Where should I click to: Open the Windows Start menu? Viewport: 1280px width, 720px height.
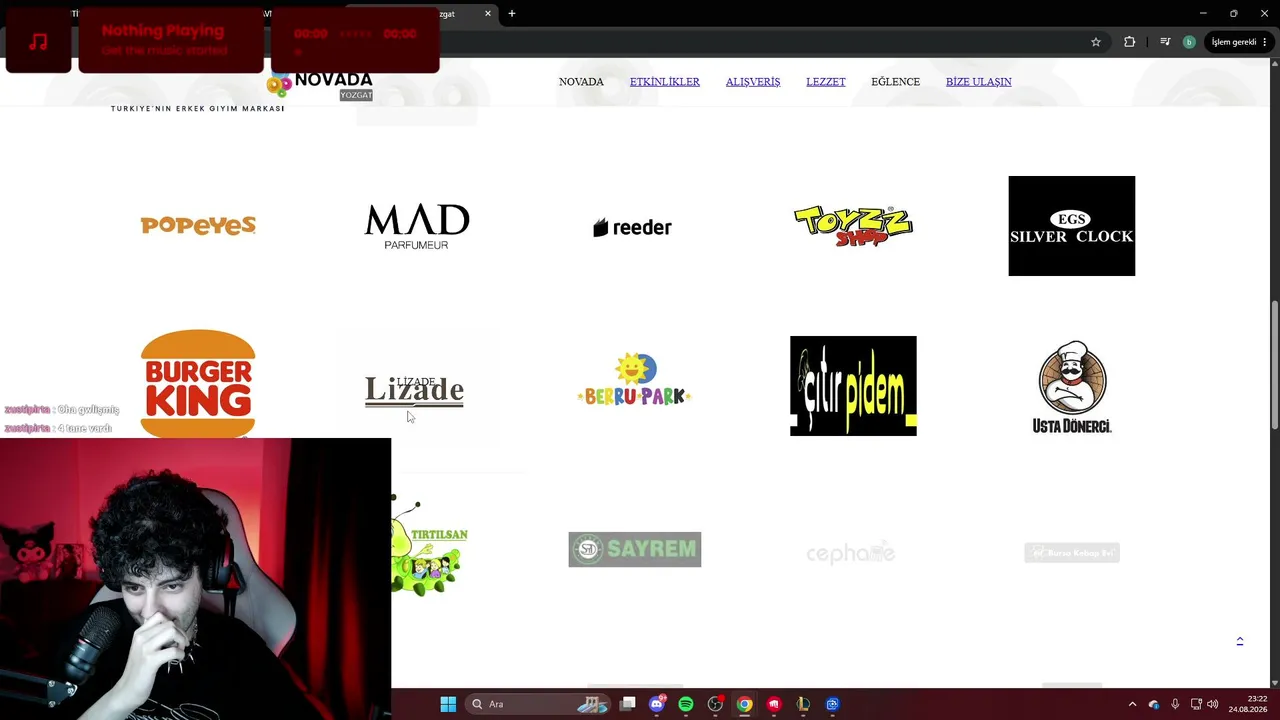tap(448, 704)
